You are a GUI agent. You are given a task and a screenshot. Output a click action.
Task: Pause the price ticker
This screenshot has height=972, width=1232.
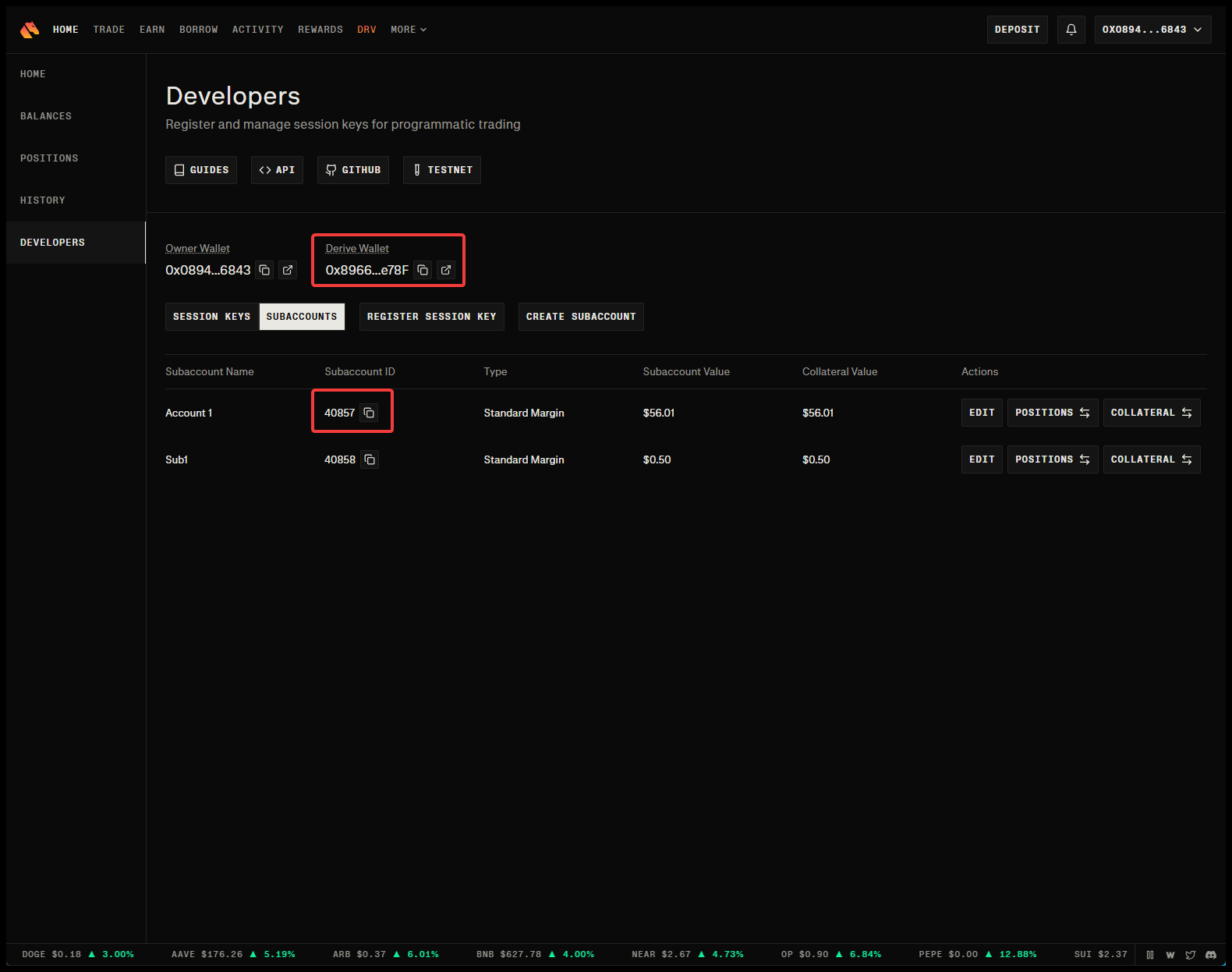tap(1150, 954)
